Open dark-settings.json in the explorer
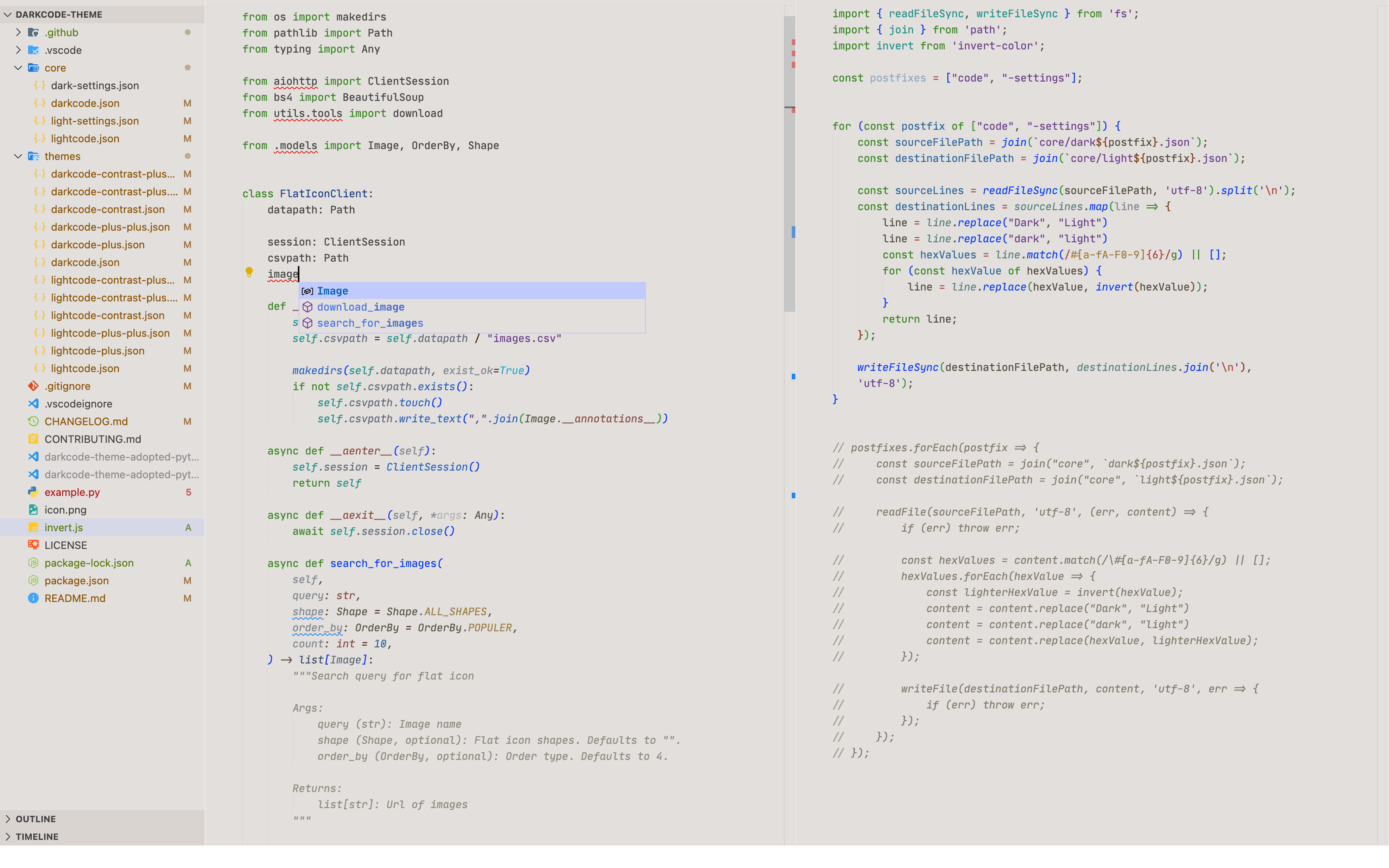Image resolution: width=1389 pixels, height=868 pixels. (95, 86)
